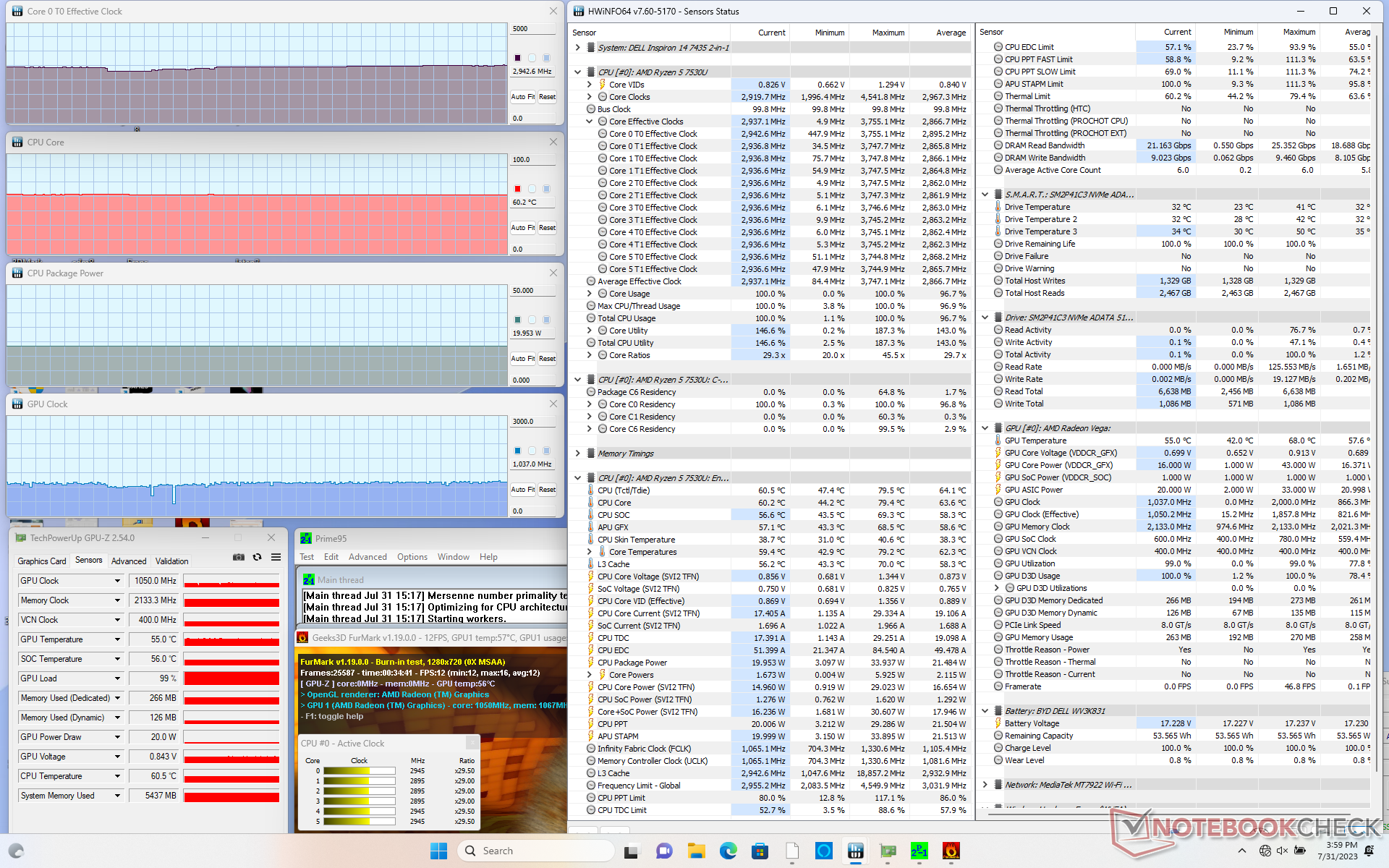The height and width of the screenshot is (868, 1389).
Task: Show hidden tray icons chevron
Action: coord(1242,851)
